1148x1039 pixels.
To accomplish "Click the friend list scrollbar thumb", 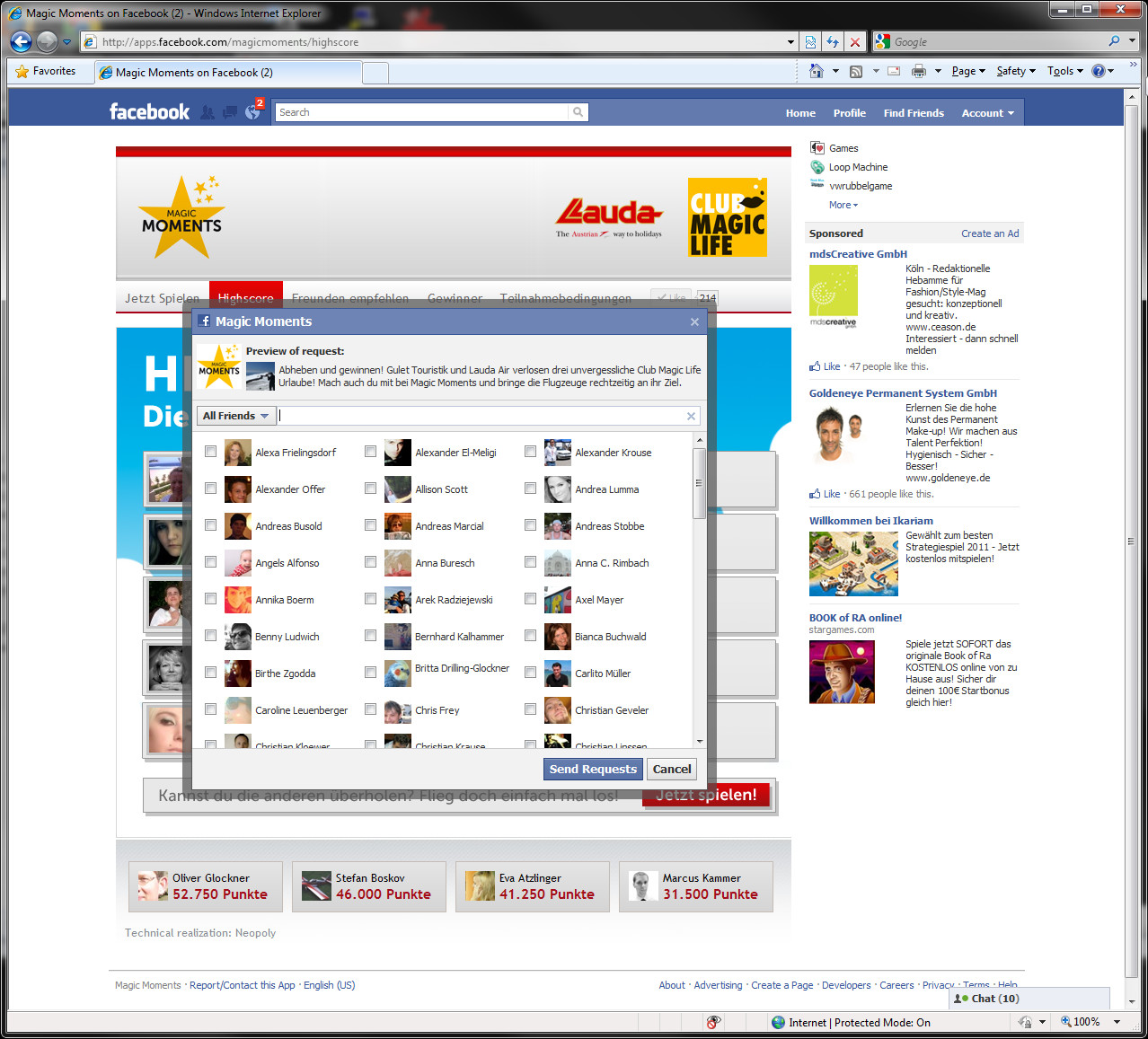I will pyautogui.click(x=699, y=483).
